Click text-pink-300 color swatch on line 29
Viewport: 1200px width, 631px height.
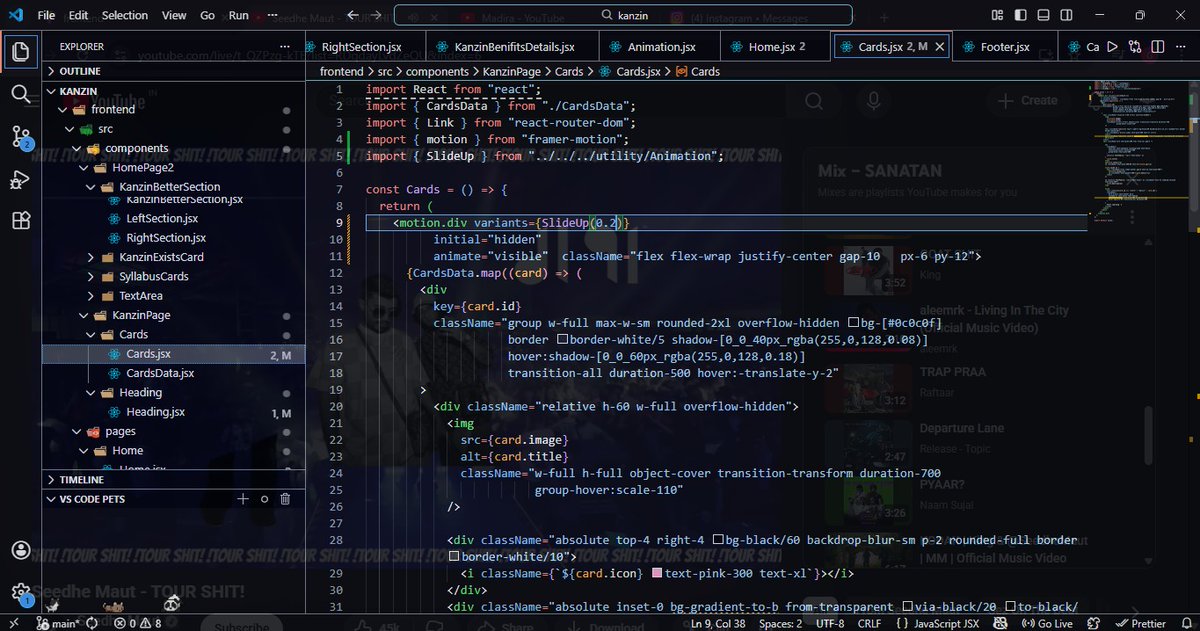pyautogui.click(x=657, y=573)
